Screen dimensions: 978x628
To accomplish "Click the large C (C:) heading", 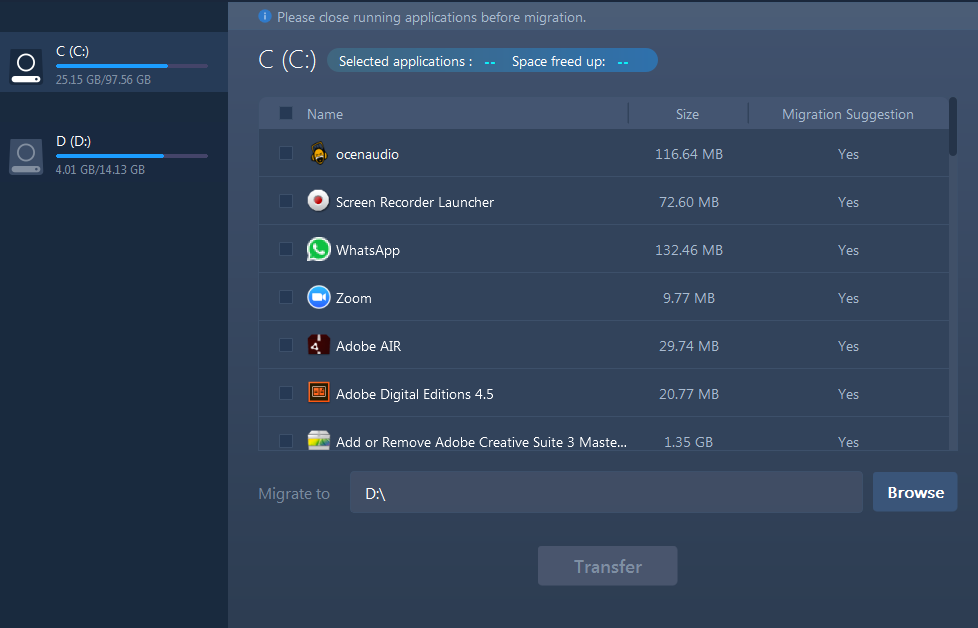I will pos(287,60).
